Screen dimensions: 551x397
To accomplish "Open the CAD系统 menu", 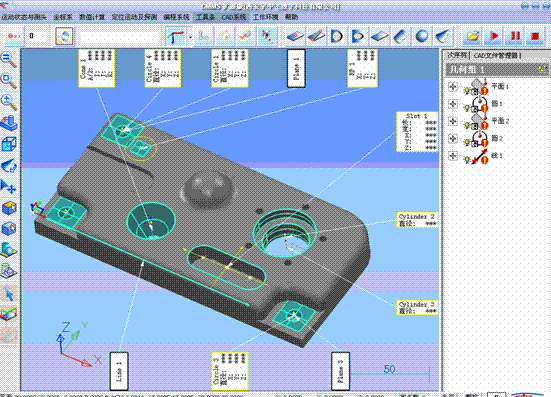I will coord(234,17).
